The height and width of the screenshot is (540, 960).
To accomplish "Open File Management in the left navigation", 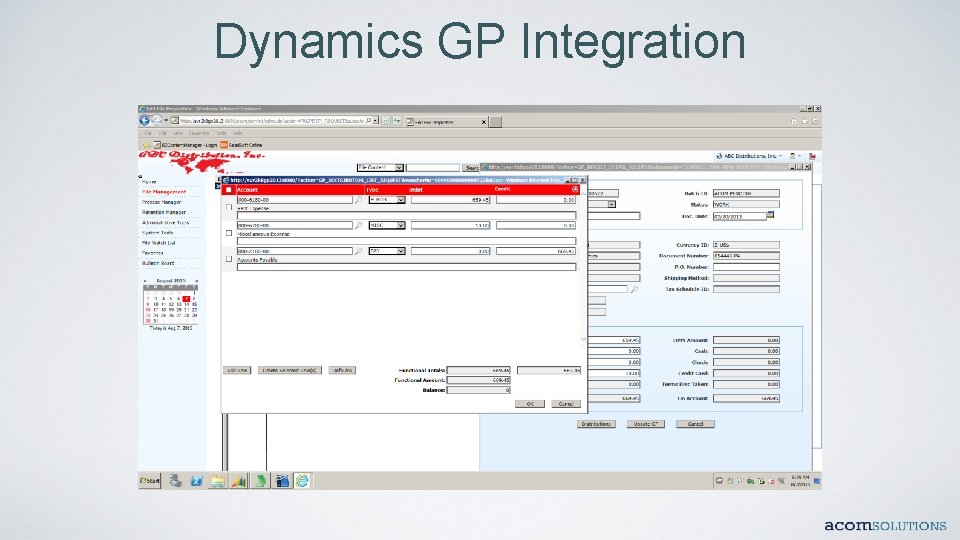I will 164,192.
